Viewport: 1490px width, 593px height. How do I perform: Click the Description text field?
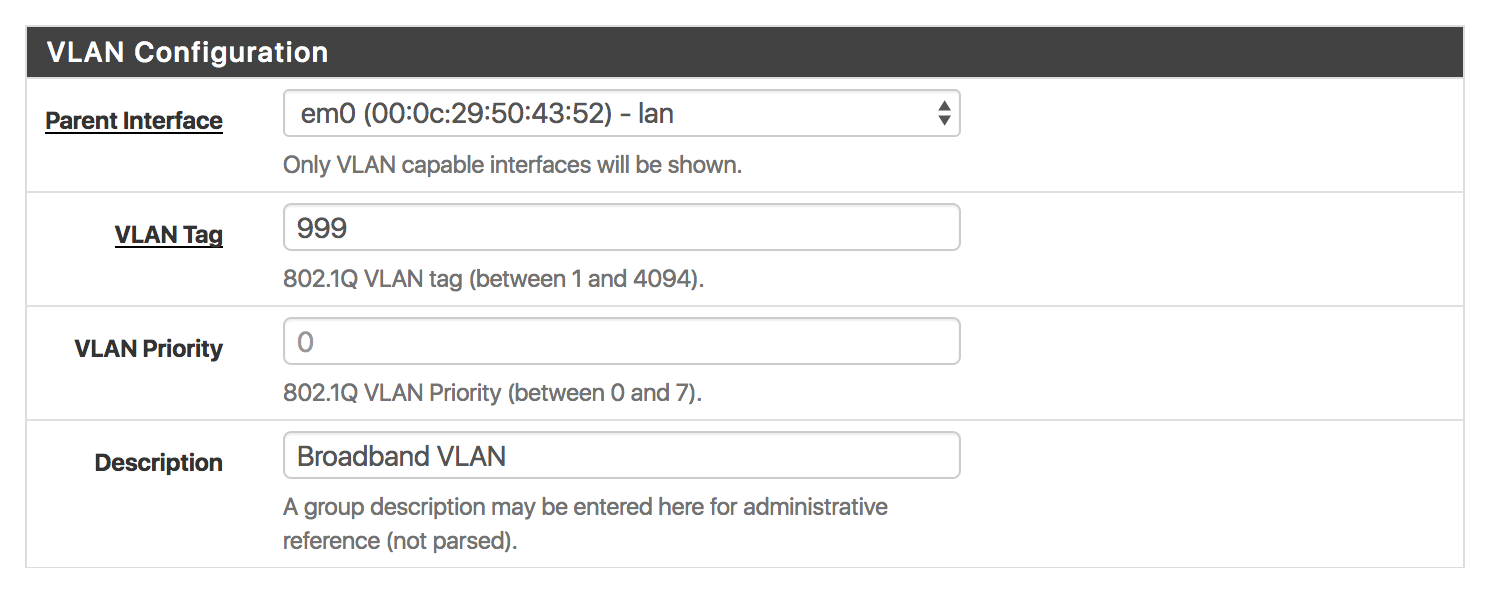pos(621,455)
